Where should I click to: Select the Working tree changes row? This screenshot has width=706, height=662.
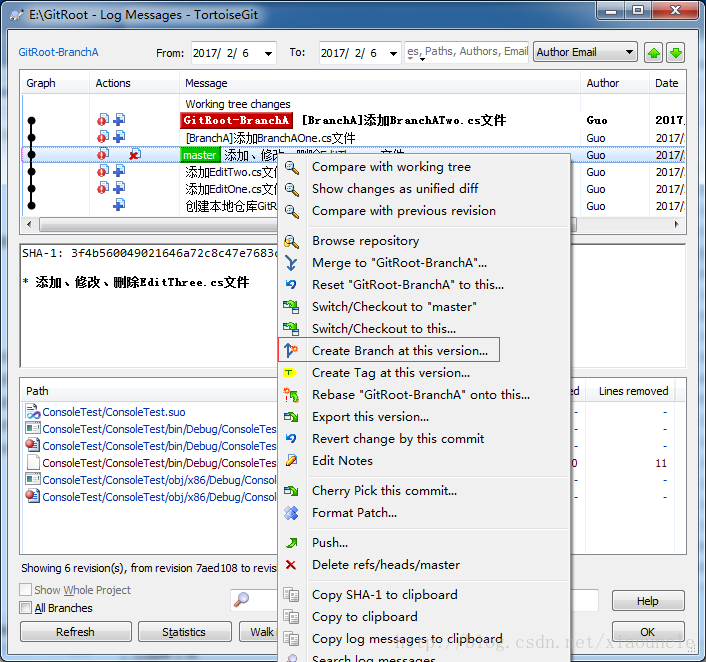(x=353, y=104)
